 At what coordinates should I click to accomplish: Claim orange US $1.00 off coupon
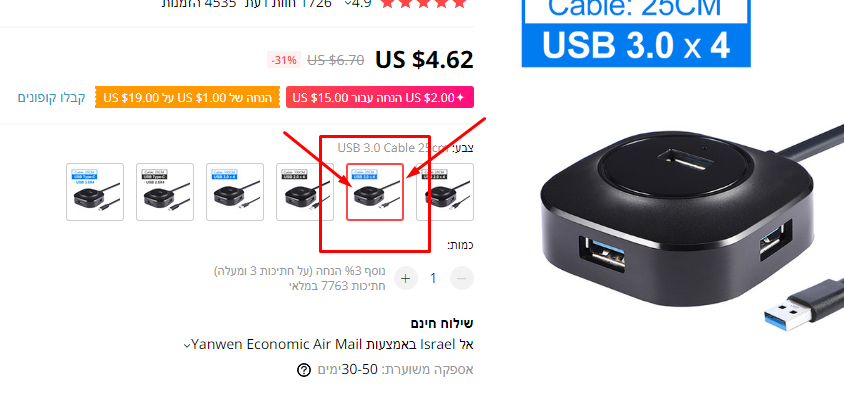click(x=187, y=97)
